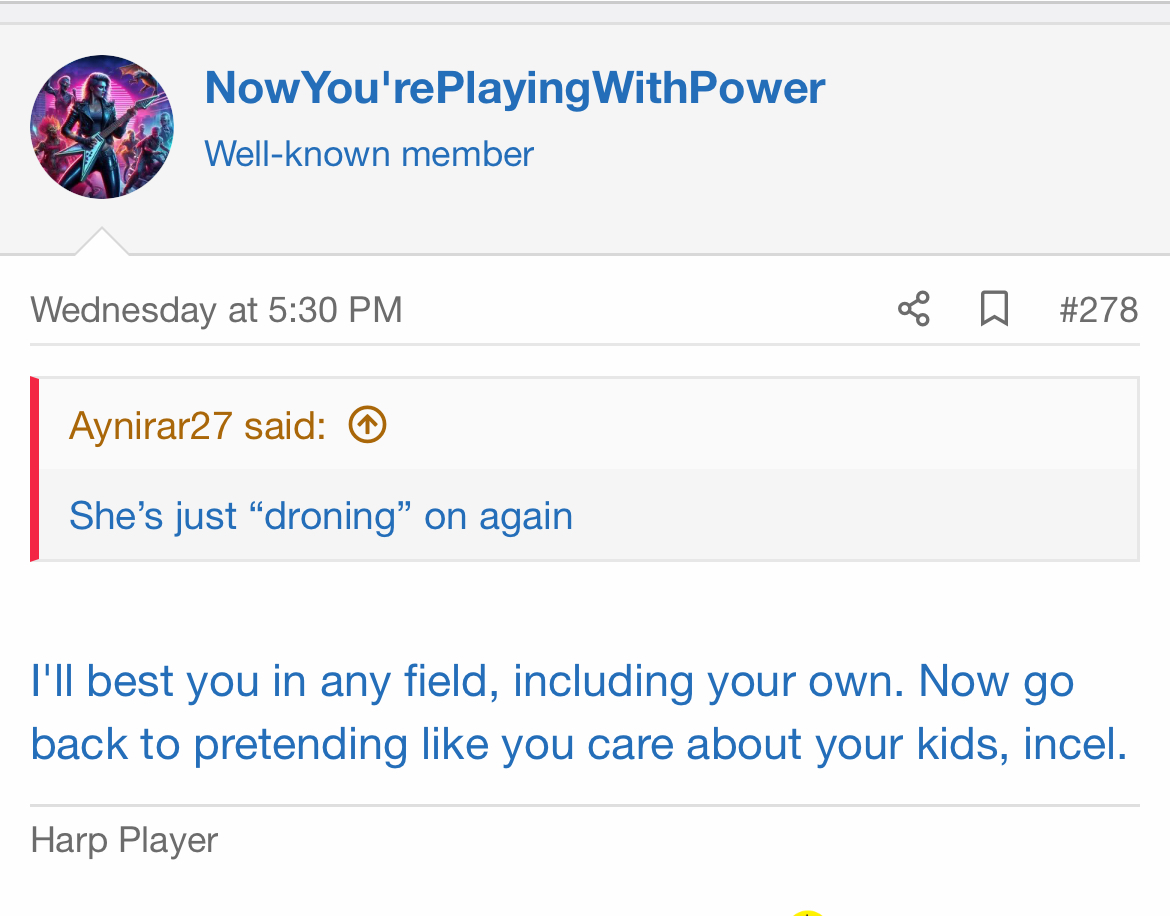Screen dimensions: 1170x916
Task: Click the "Harp Player" signature text
Action: (124, 840)
